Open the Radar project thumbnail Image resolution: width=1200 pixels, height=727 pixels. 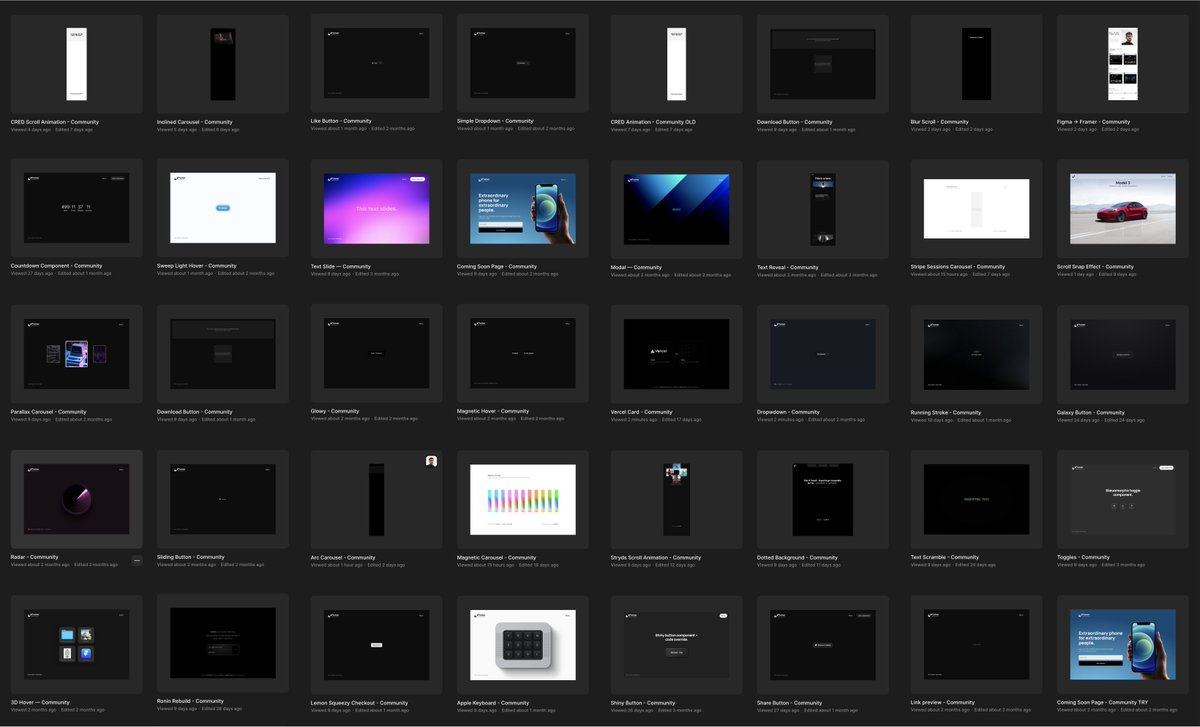tap(75, 498)
